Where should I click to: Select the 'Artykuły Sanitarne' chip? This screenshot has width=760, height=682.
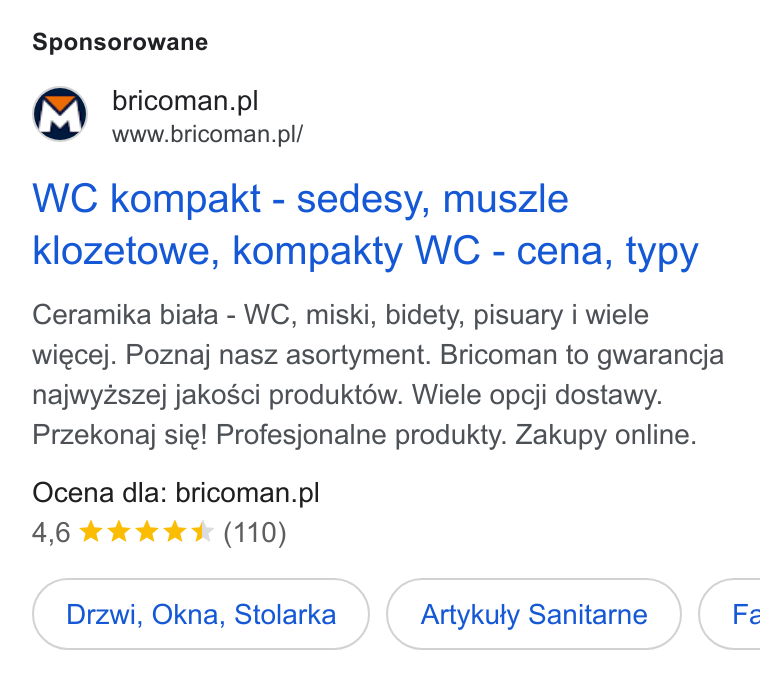pos(534,614)
